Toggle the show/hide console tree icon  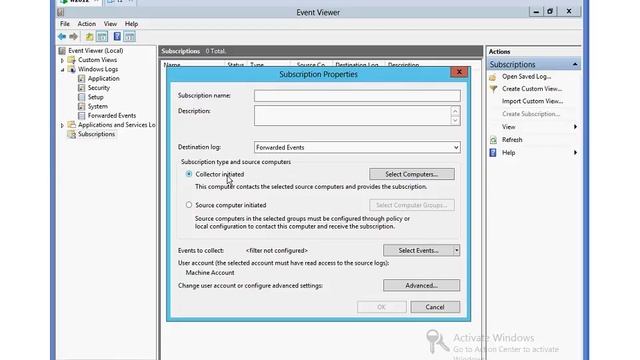pyautogui.click(x=102, y=37)
